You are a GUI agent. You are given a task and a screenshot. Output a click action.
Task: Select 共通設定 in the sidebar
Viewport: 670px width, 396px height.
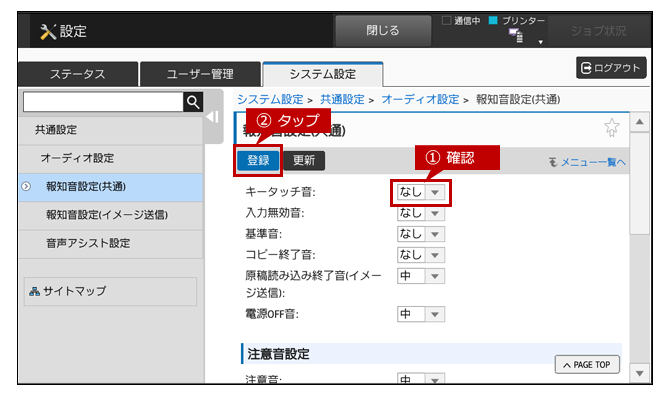click(x=111, y=130)
